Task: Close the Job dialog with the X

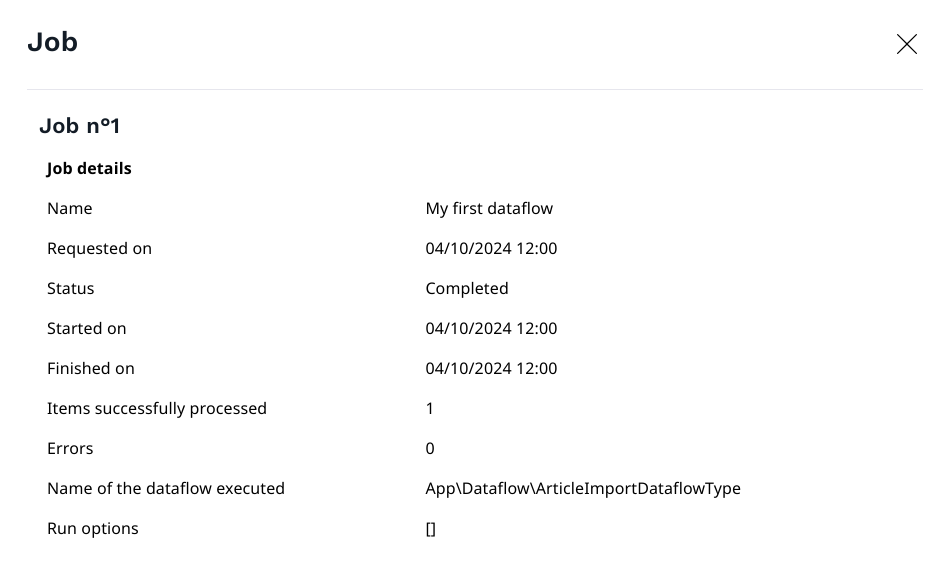Action: point(906,44)
